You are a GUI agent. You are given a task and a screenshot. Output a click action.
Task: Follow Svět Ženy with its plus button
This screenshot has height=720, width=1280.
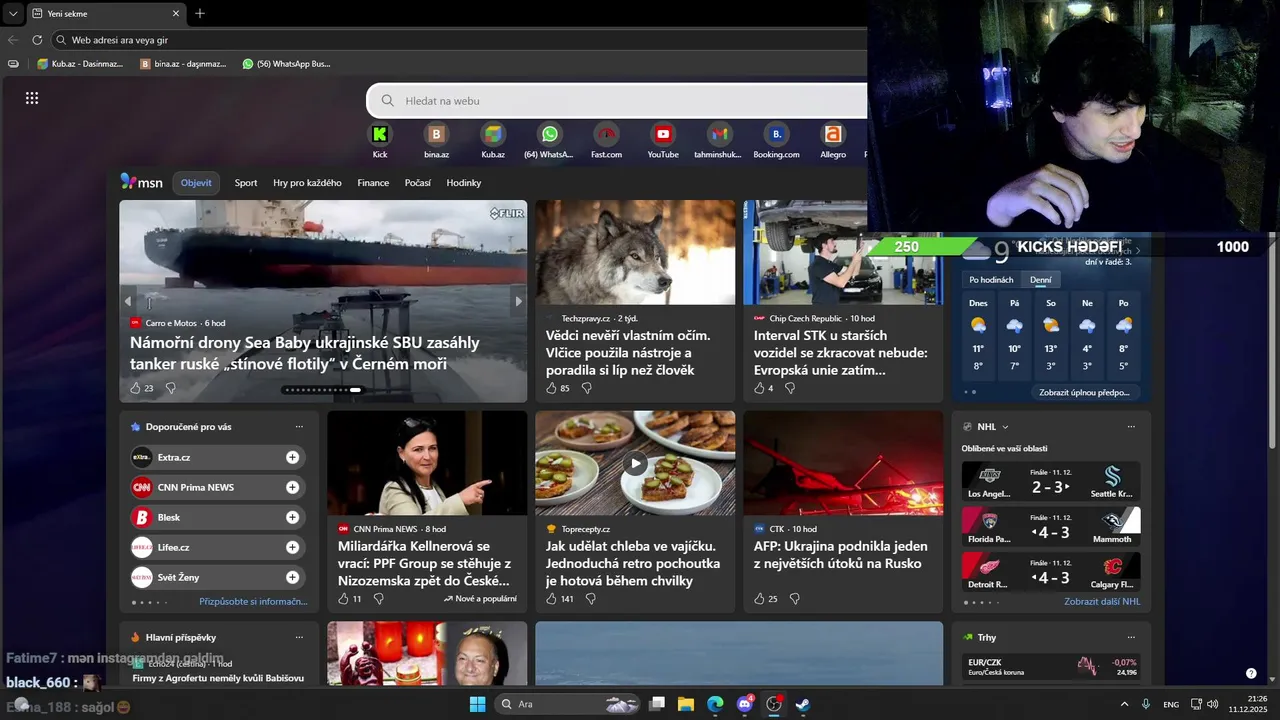coord(292,577)
